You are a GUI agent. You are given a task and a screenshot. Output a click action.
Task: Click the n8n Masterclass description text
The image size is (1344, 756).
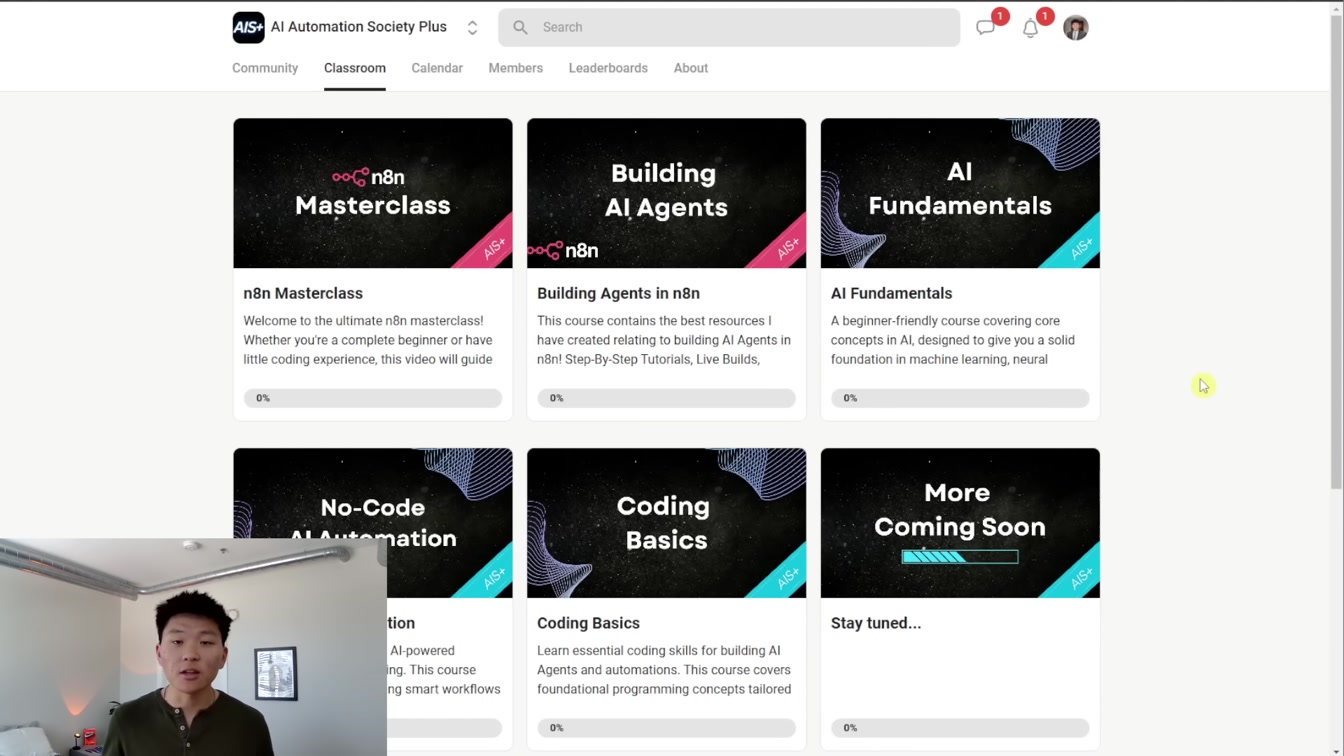point(368,340)
